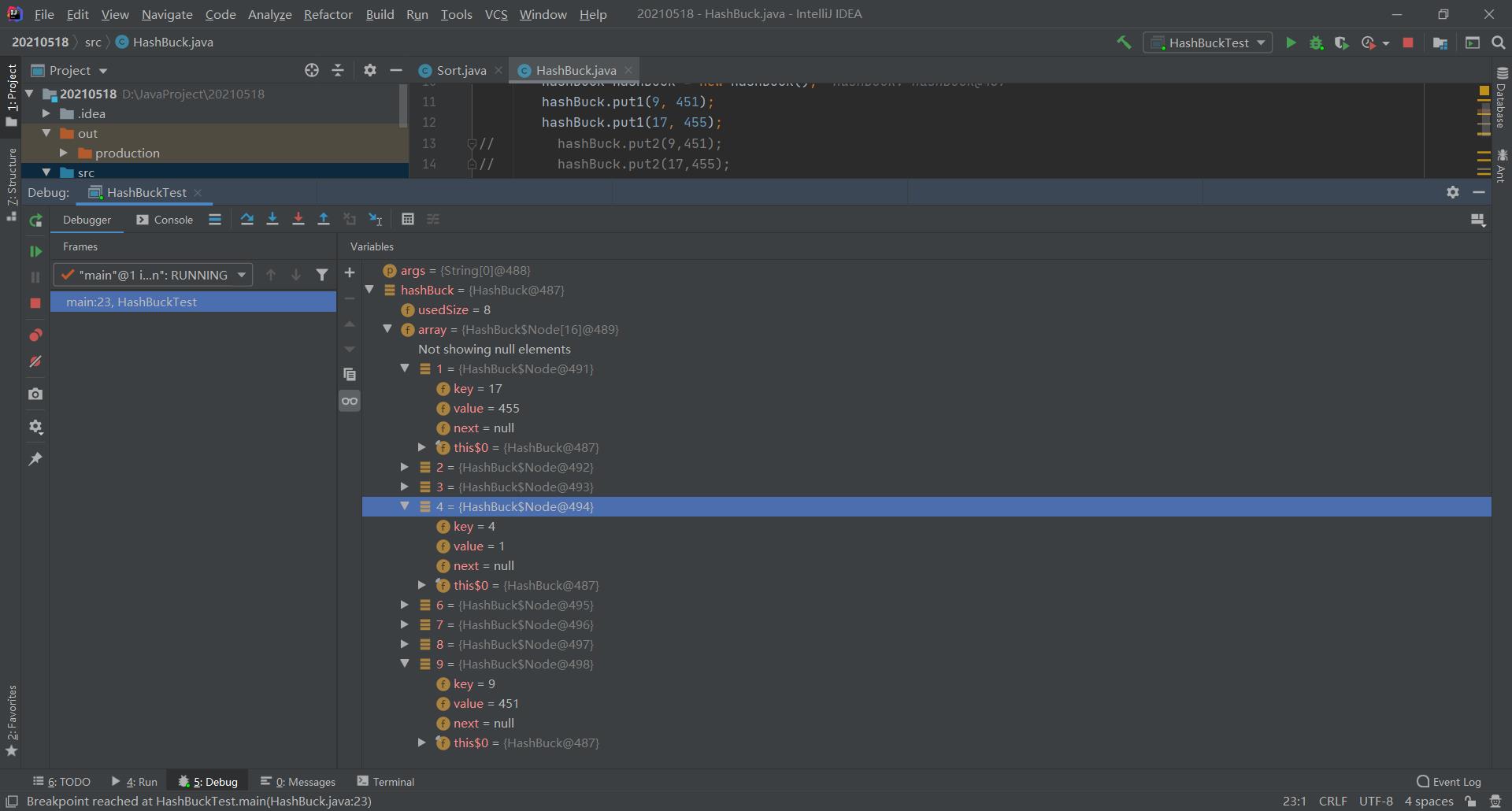This screenshot has height=811, width=1512.
Task: Close the HashBuck.java editor tab
Action: tap(628, 70)
